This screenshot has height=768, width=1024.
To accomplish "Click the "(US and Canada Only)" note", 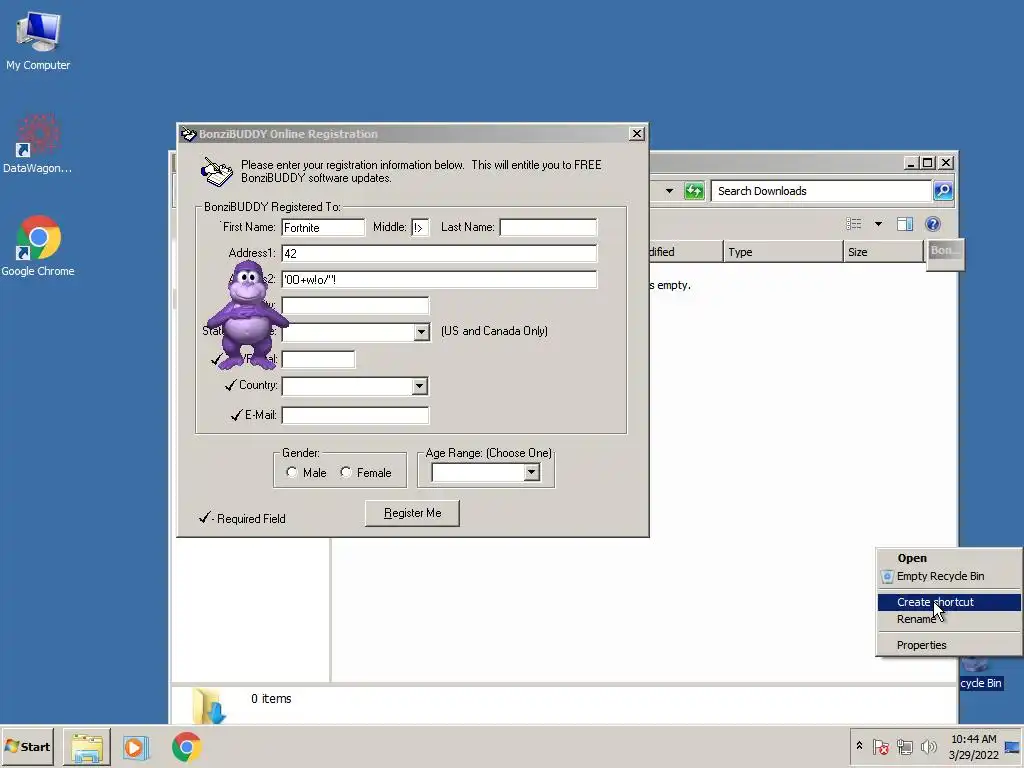I will (x=494, y=331).
